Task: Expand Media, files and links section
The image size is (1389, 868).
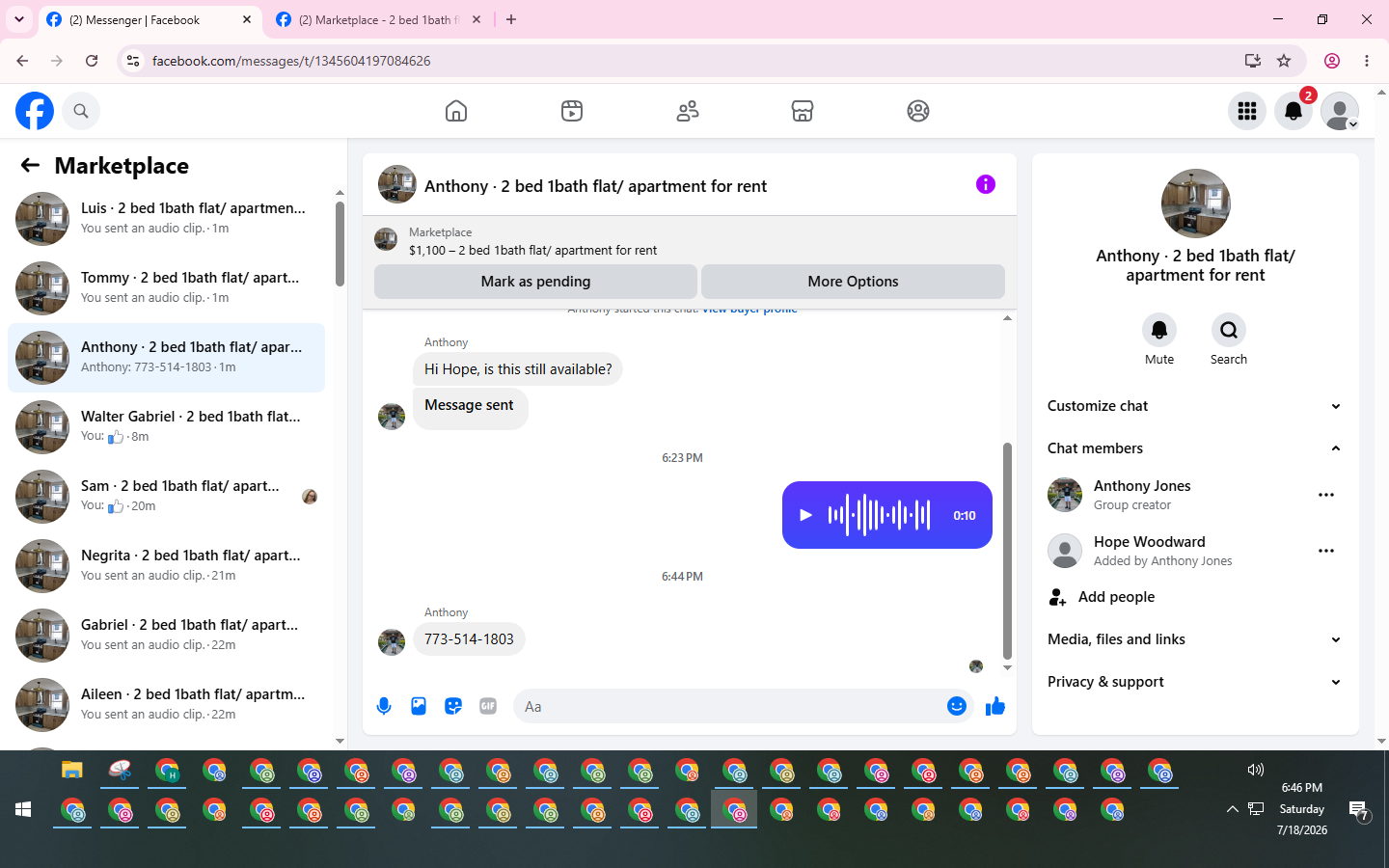Action: click(1195, 639)
